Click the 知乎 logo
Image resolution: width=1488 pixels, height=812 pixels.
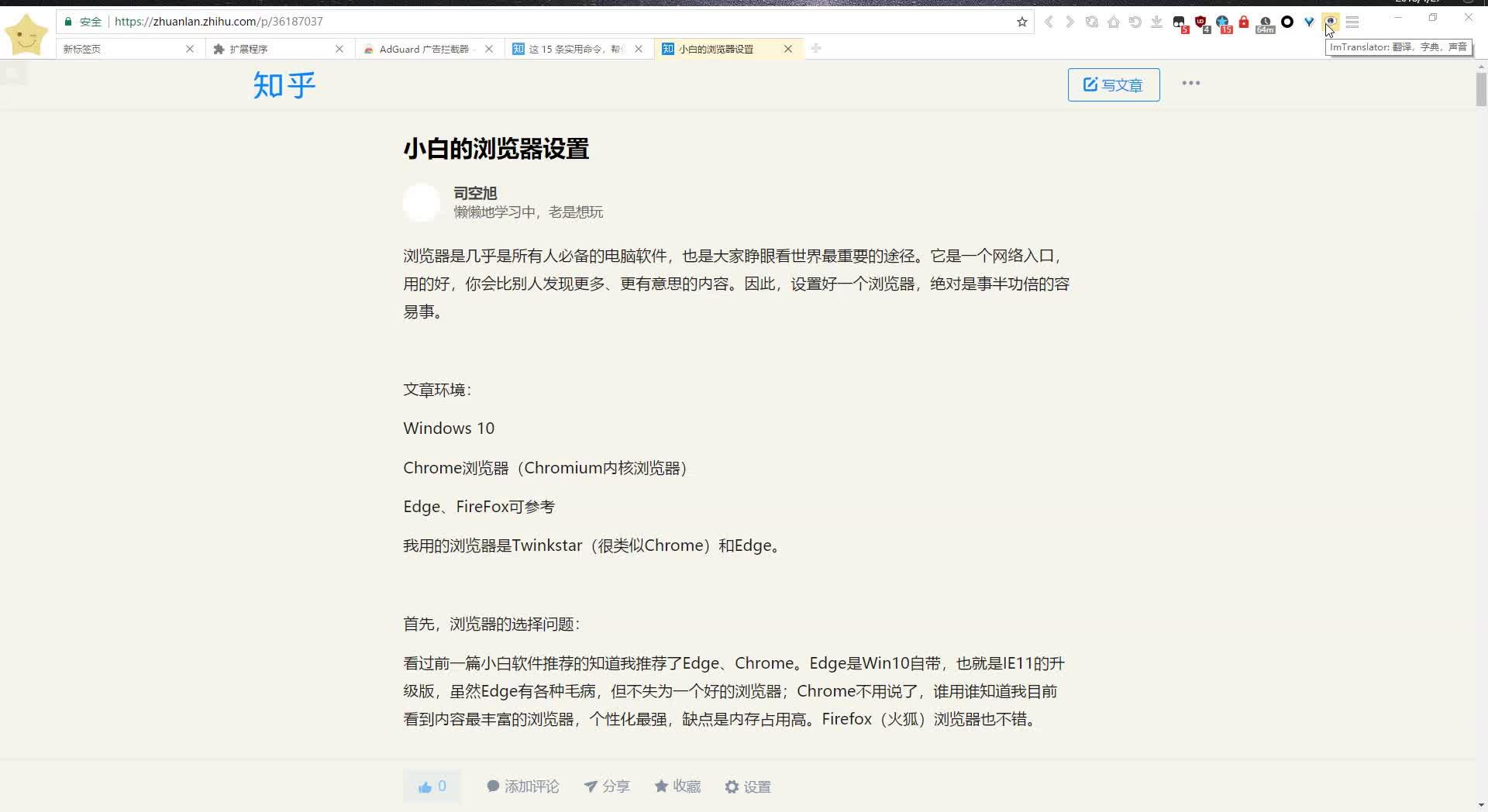coord(284,84)
